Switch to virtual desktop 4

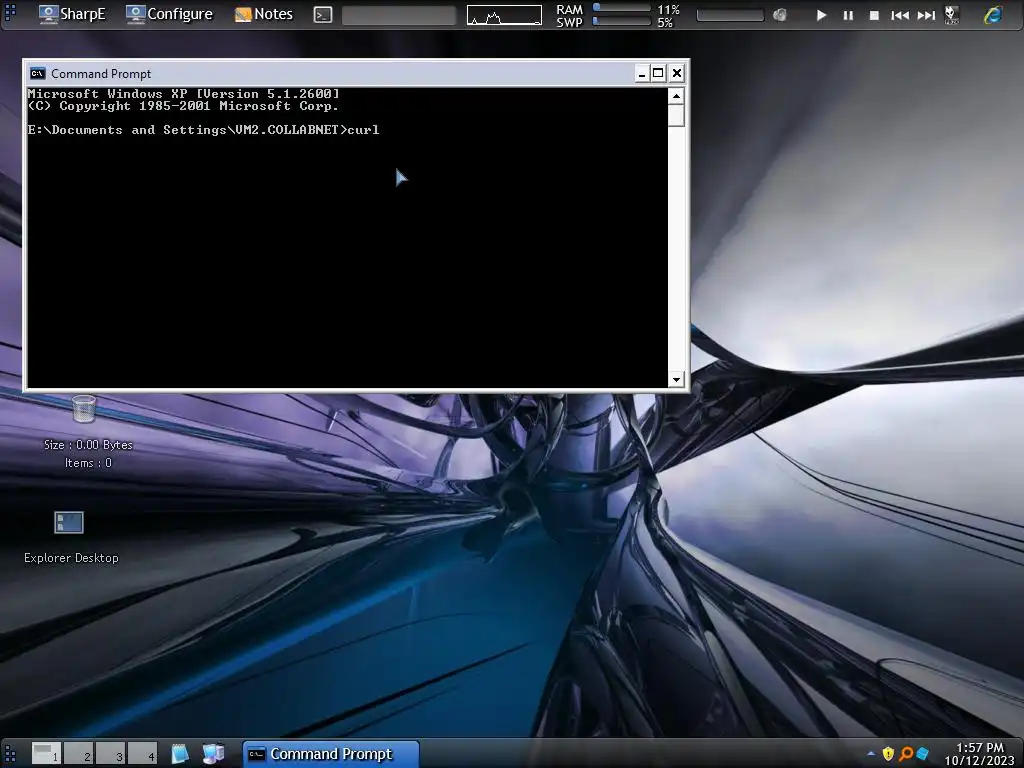[142, 753]
